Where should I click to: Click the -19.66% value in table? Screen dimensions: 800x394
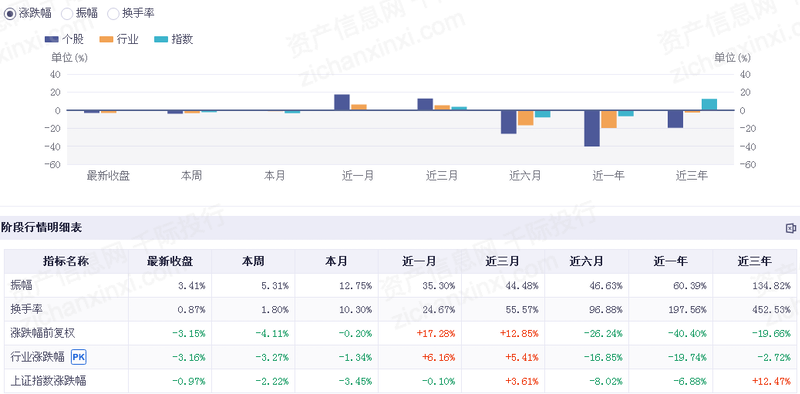pos(770,333)
